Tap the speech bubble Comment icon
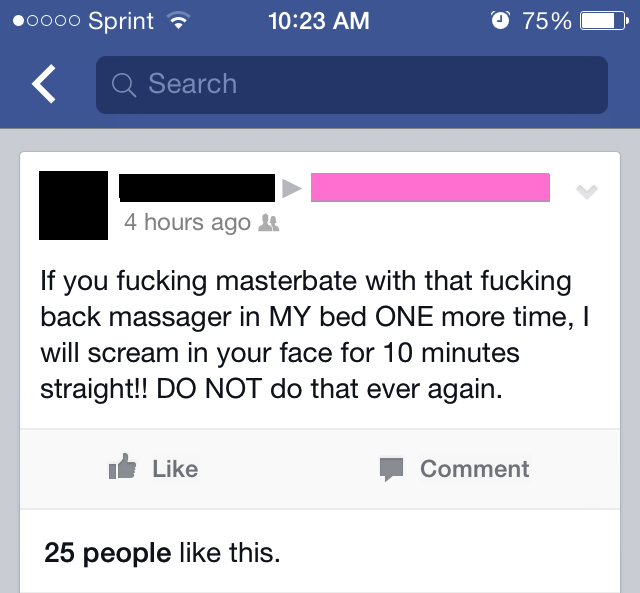The width and height of the screenshot is (640, 593). (391, 469)
